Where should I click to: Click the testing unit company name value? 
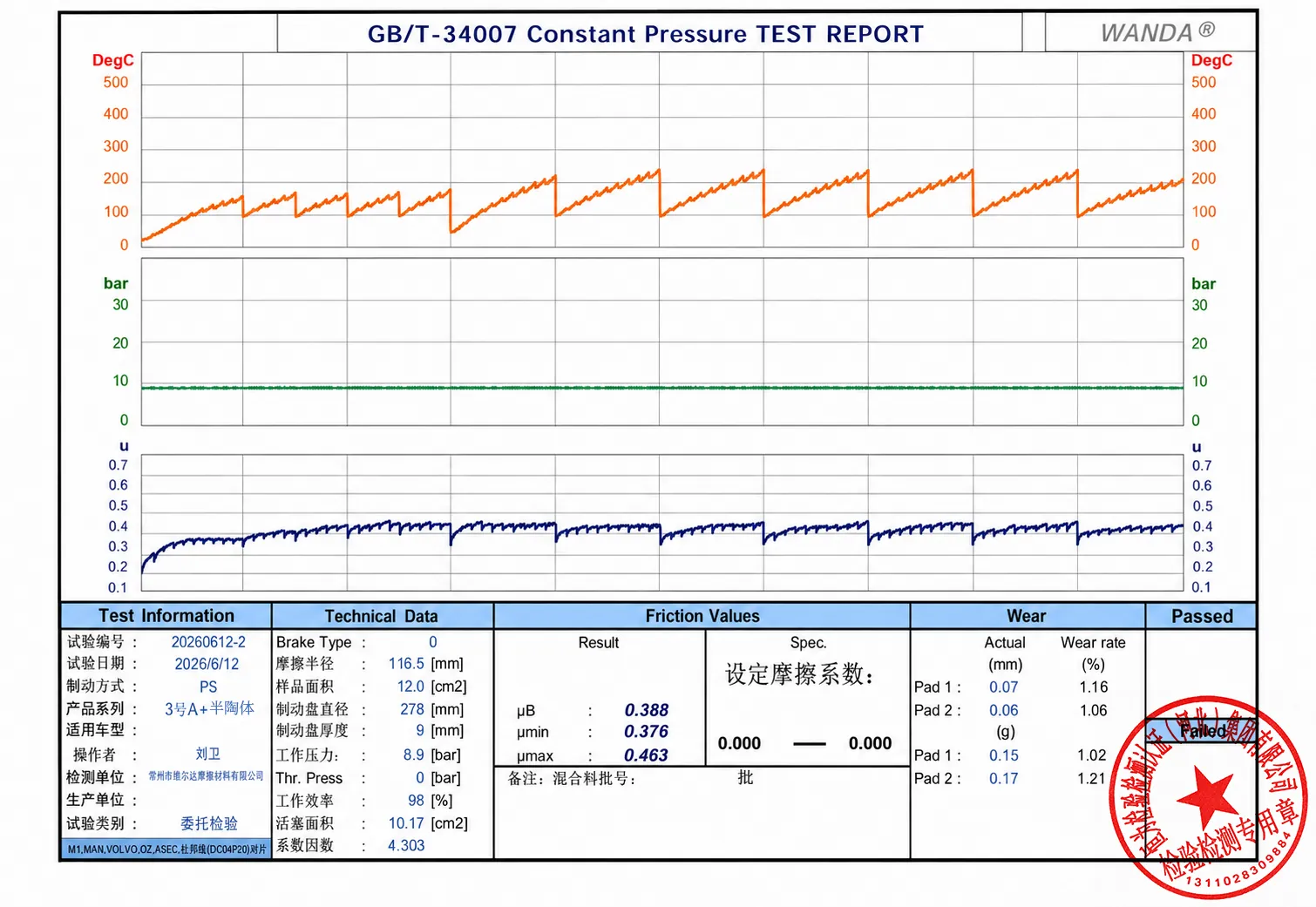coord(206,775)
